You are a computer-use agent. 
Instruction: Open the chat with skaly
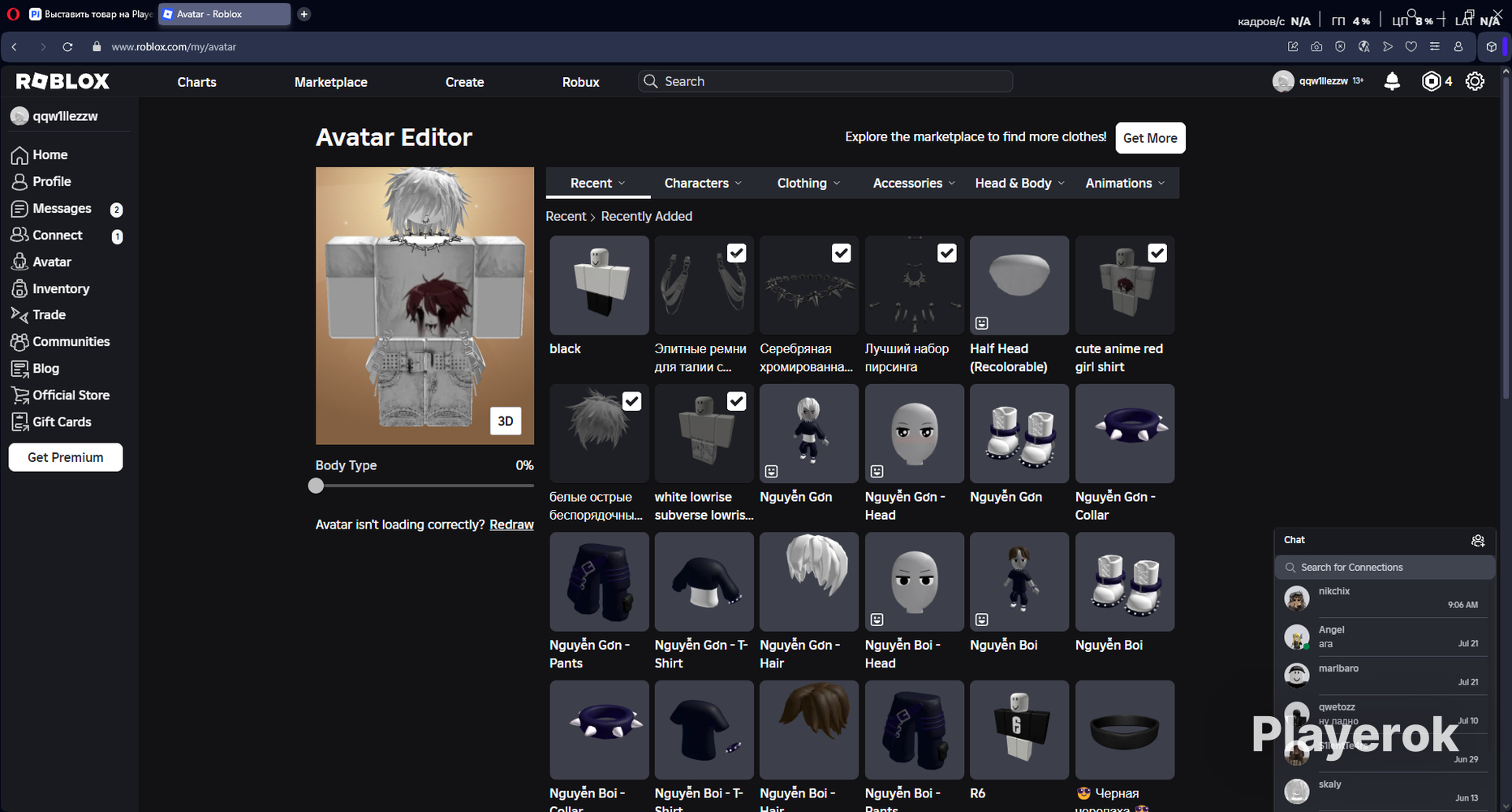click(1385, 792)
